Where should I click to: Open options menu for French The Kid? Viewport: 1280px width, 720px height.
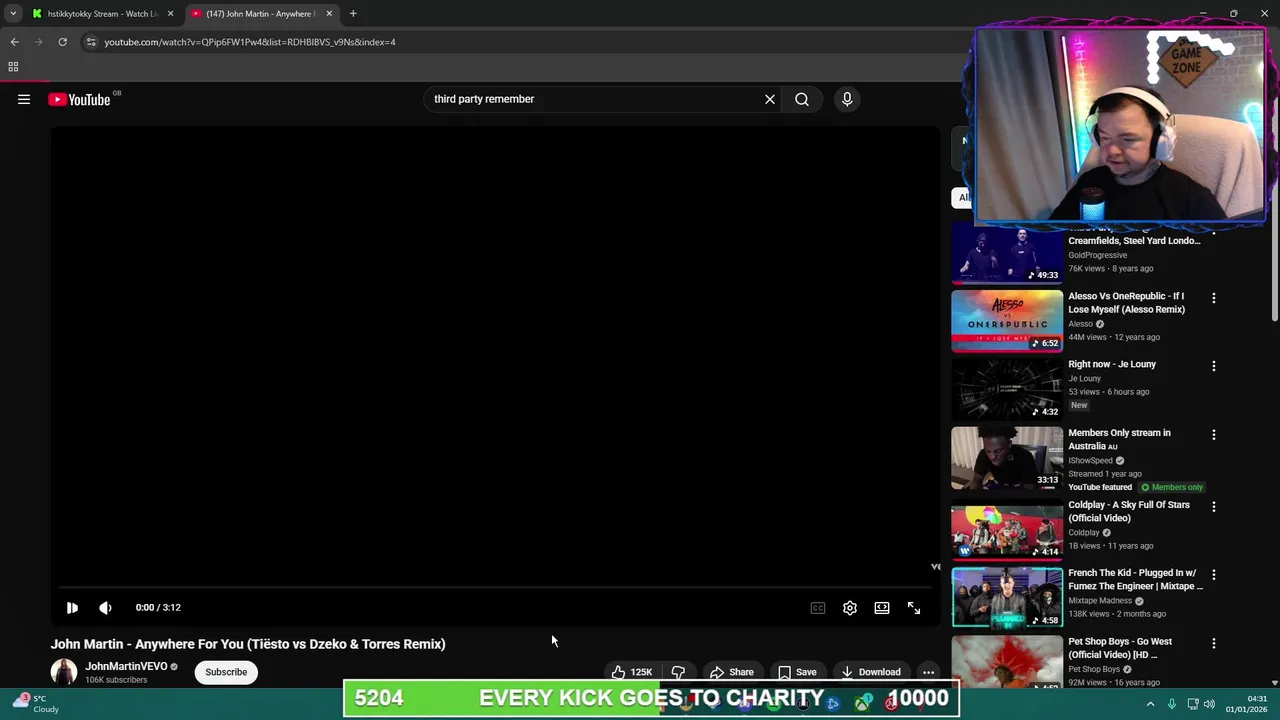pyautogui.click(x=1214, y=575)
